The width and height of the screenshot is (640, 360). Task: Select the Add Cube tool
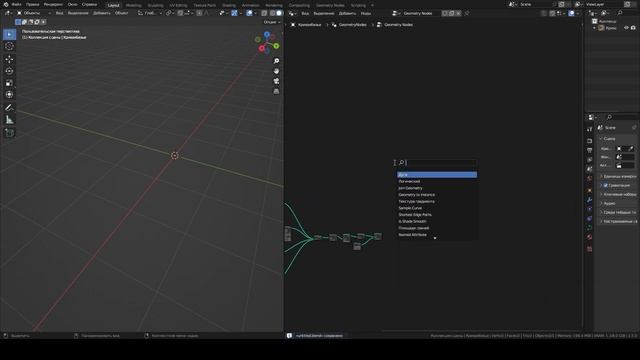(9, 133)
